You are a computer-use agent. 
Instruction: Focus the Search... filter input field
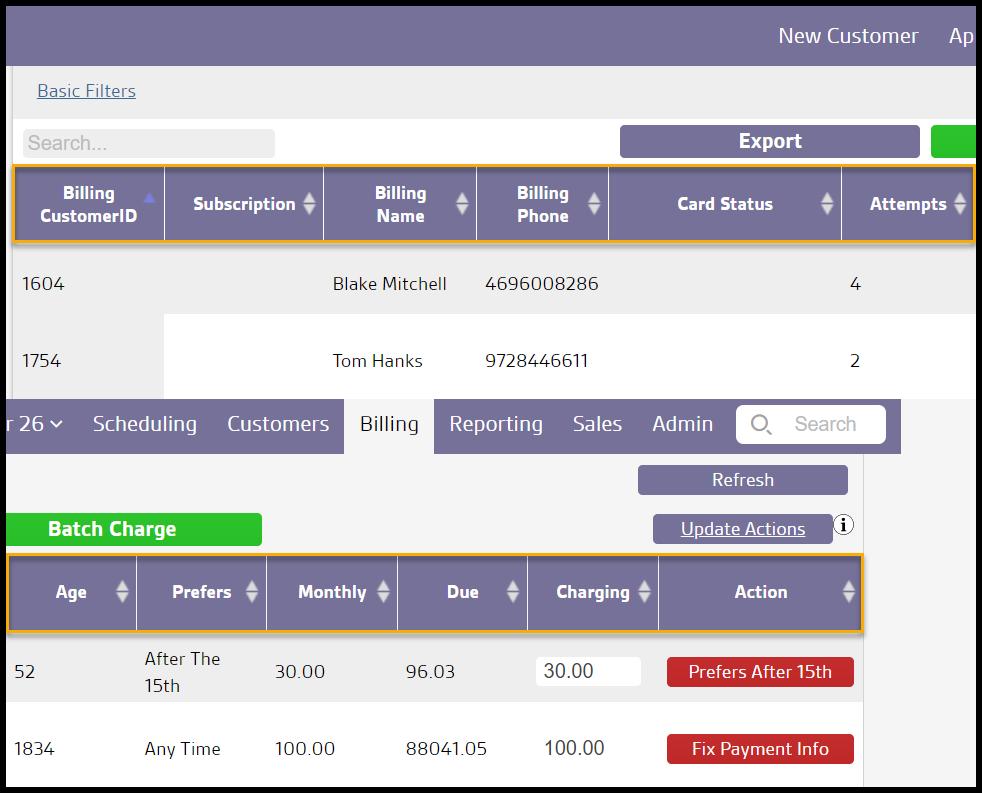[x=148, y=143]
